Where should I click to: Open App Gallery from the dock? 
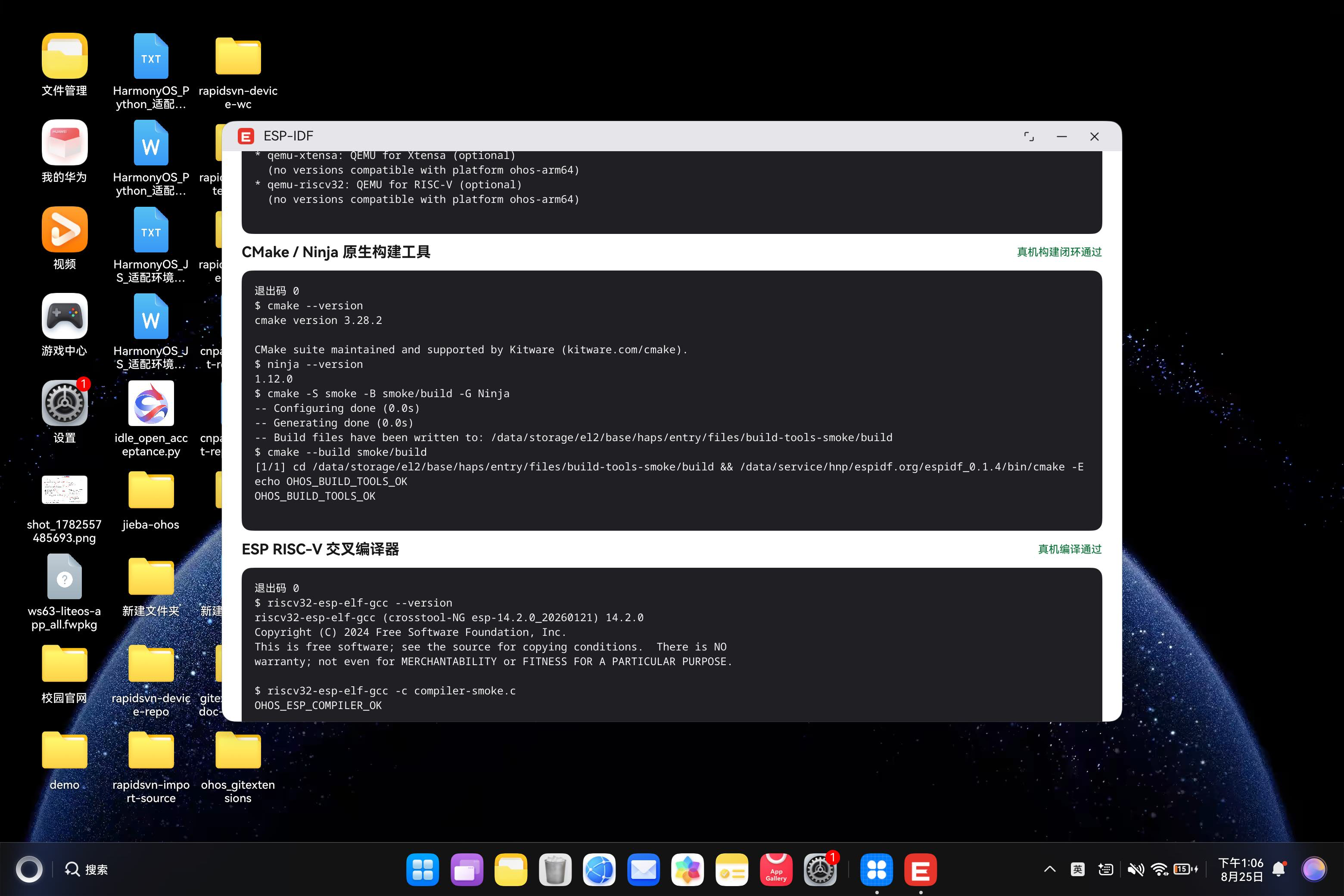[776, 869]
